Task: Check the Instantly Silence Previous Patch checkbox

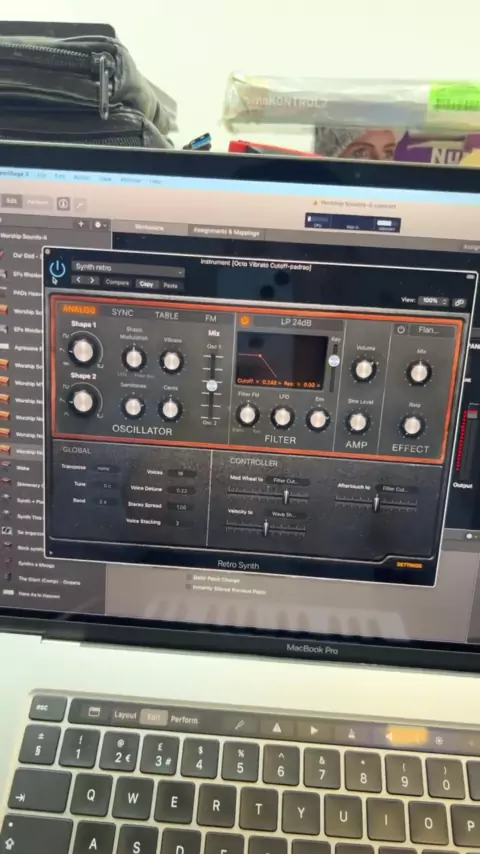Action: point(189,587)
